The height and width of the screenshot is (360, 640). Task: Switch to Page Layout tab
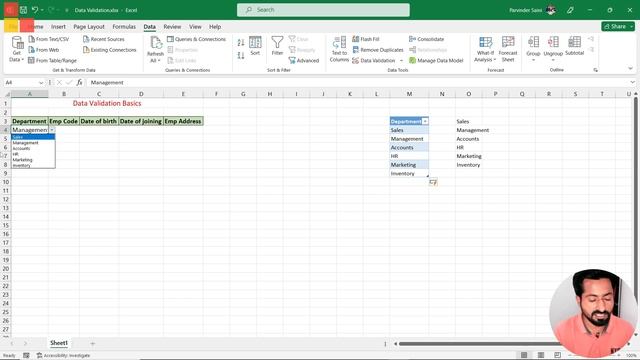point(89,27)
